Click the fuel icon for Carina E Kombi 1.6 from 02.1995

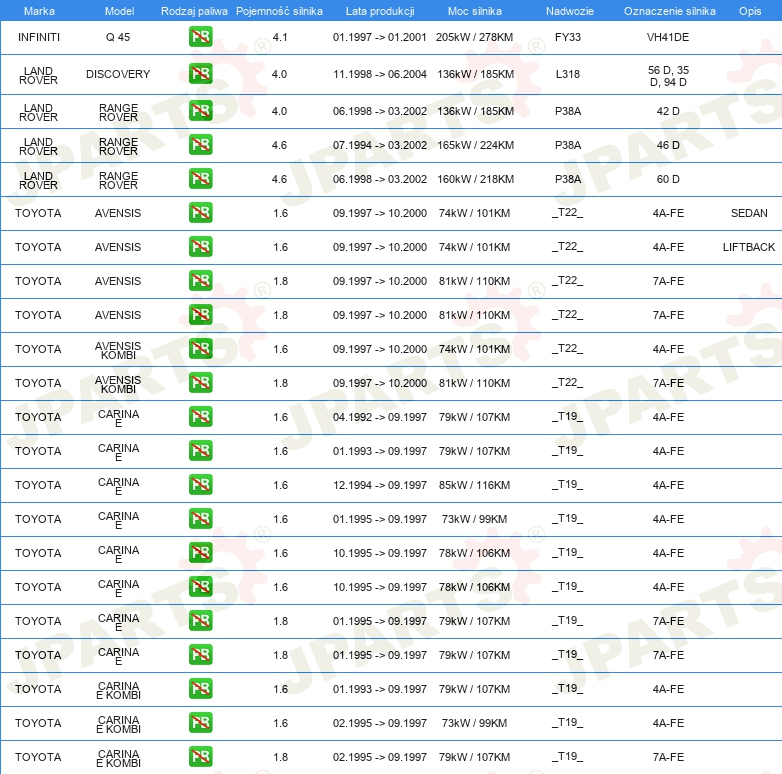(200, 722)
